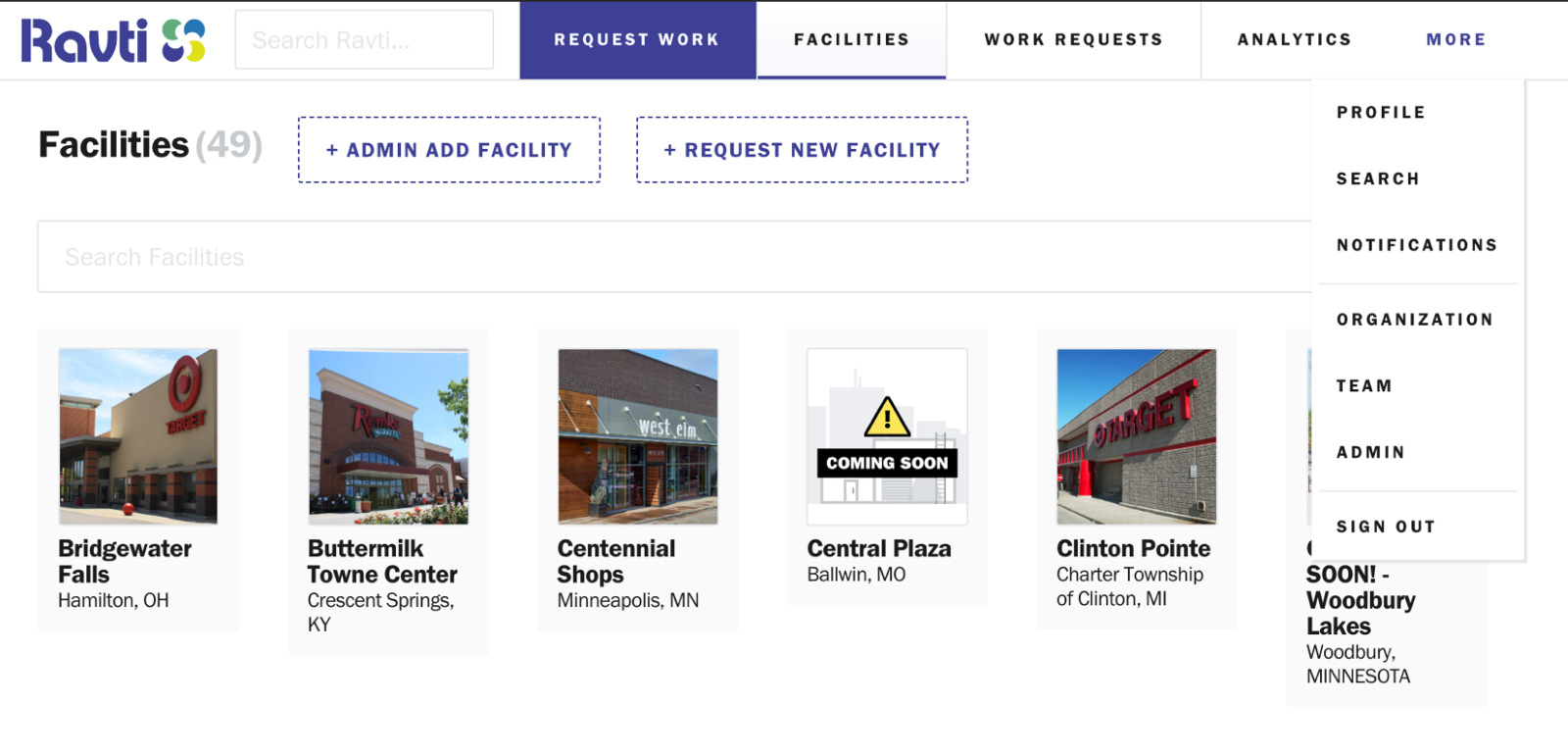Viewport: 1568px width, 756px height.
Task: Click the Hamilton, OH location text
Action: click(114, 600)
